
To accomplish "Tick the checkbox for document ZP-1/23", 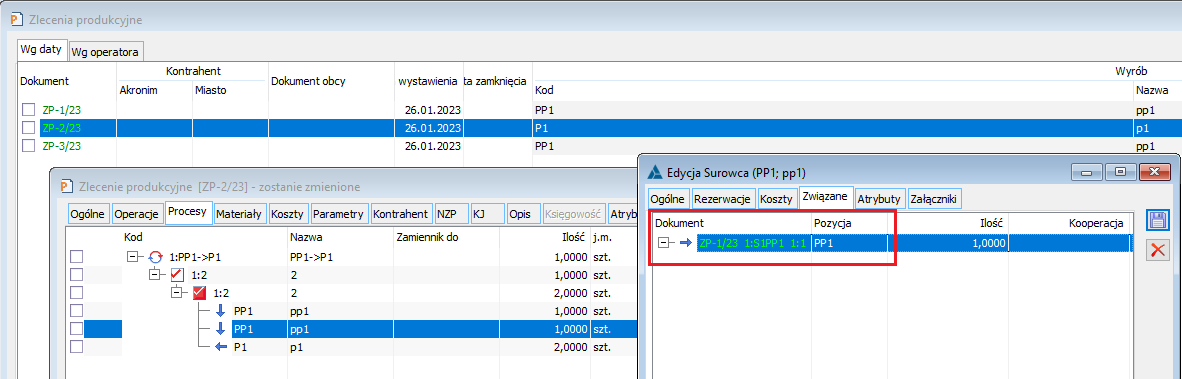I will point(29,110).
